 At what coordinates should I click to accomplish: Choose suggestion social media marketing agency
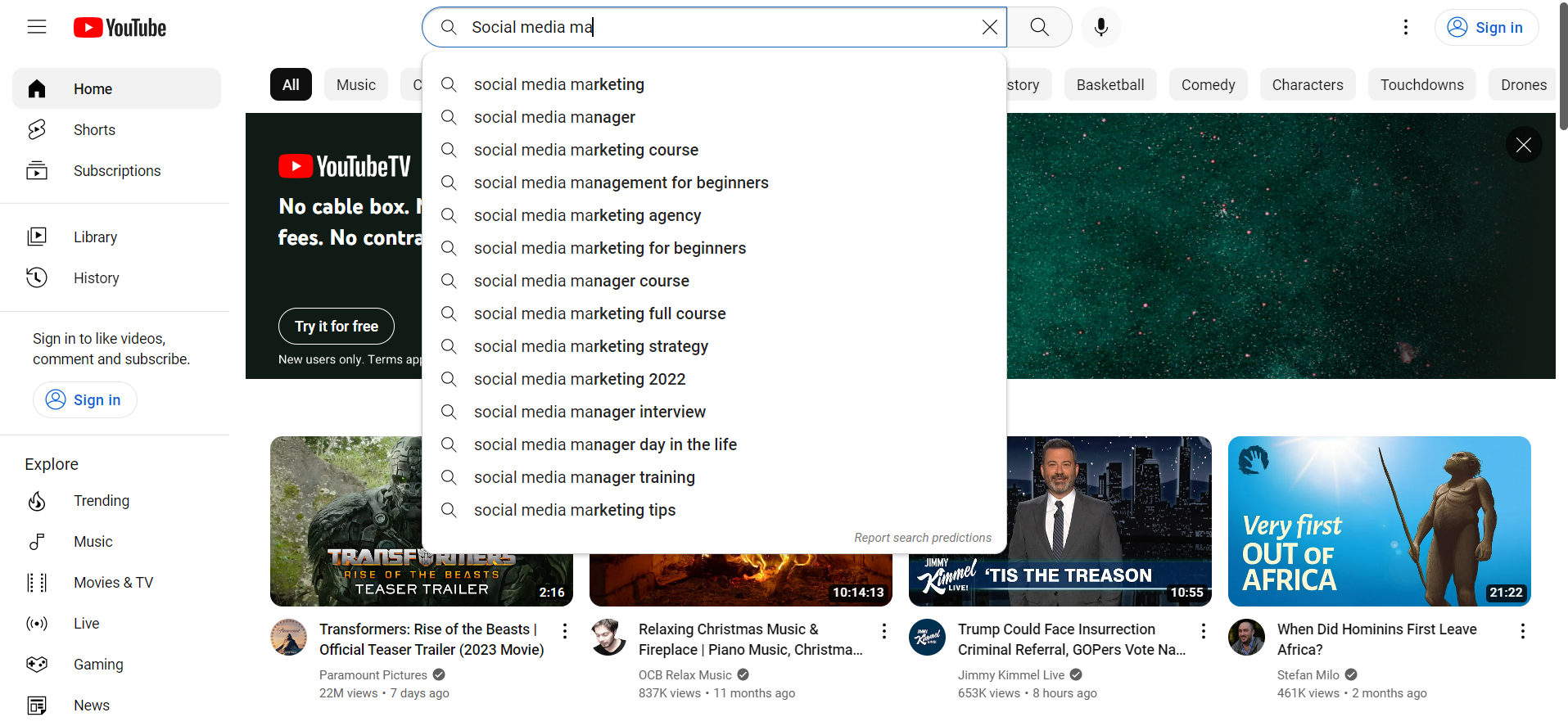[714, 215]
